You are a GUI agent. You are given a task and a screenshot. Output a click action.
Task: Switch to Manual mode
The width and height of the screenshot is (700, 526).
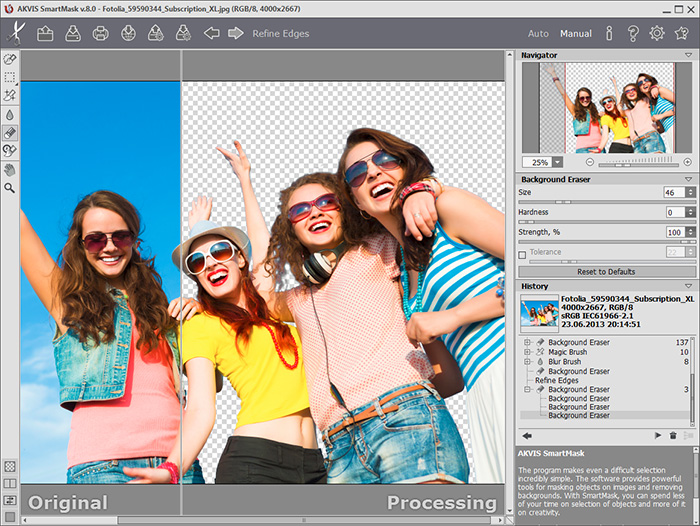coord(575,34)
